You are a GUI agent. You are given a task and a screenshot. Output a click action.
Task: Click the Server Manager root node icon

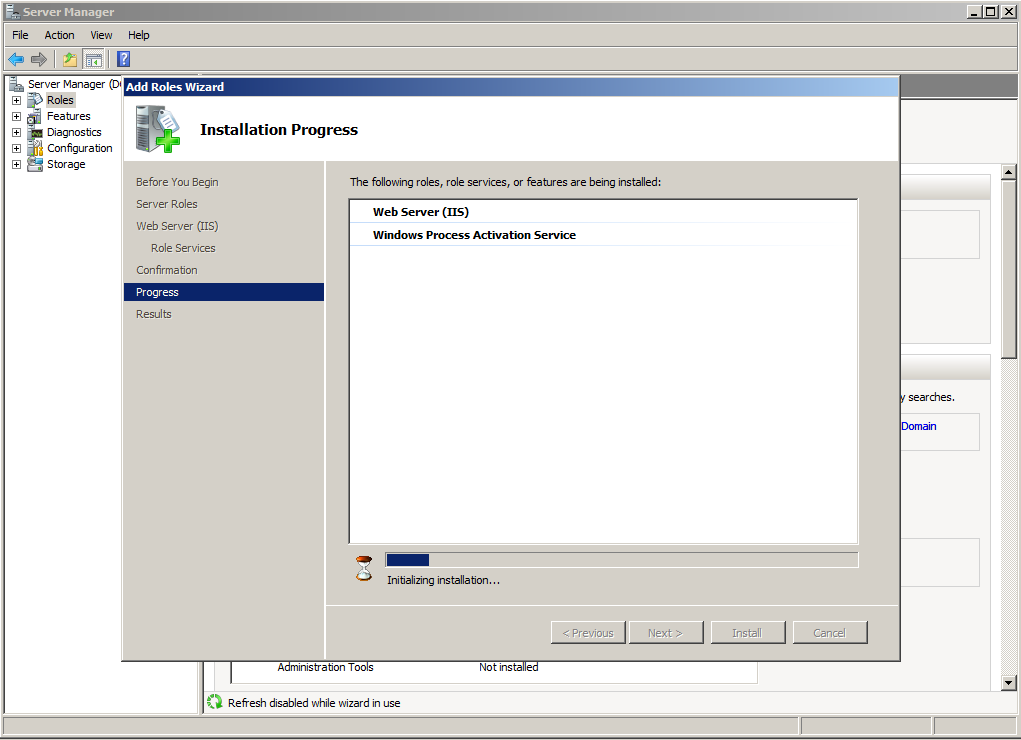(x=16, y=84)
